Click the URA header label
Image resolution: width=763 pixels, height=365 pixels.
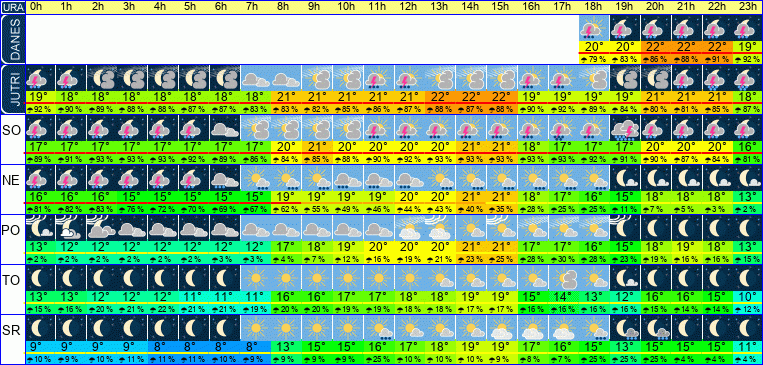(12, 8)
